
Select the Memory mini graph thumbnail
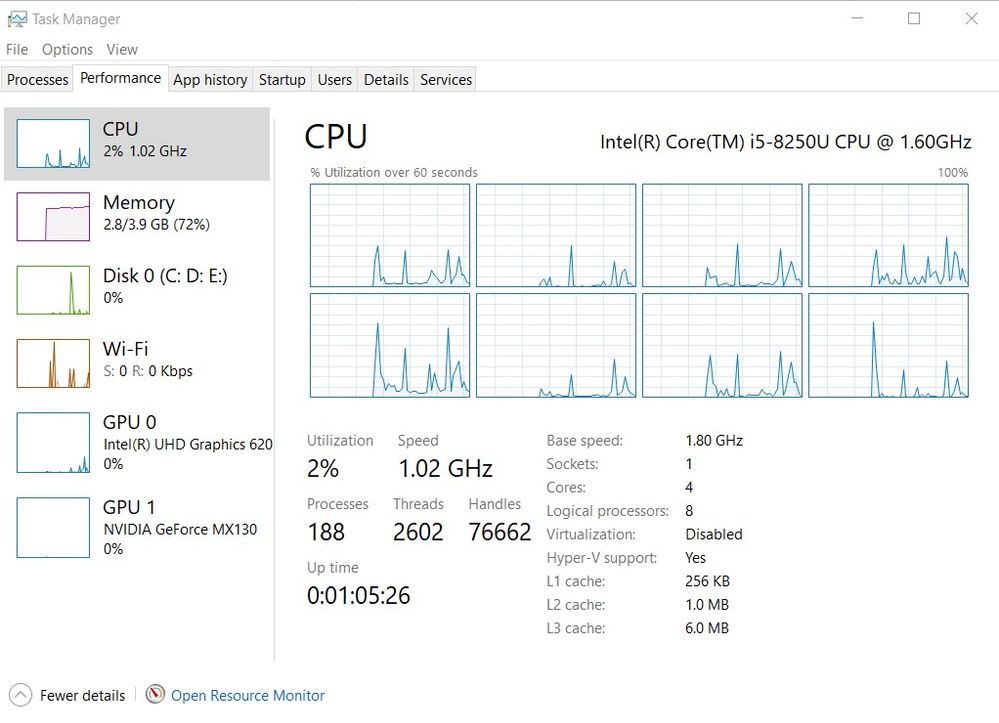point(53,217)
